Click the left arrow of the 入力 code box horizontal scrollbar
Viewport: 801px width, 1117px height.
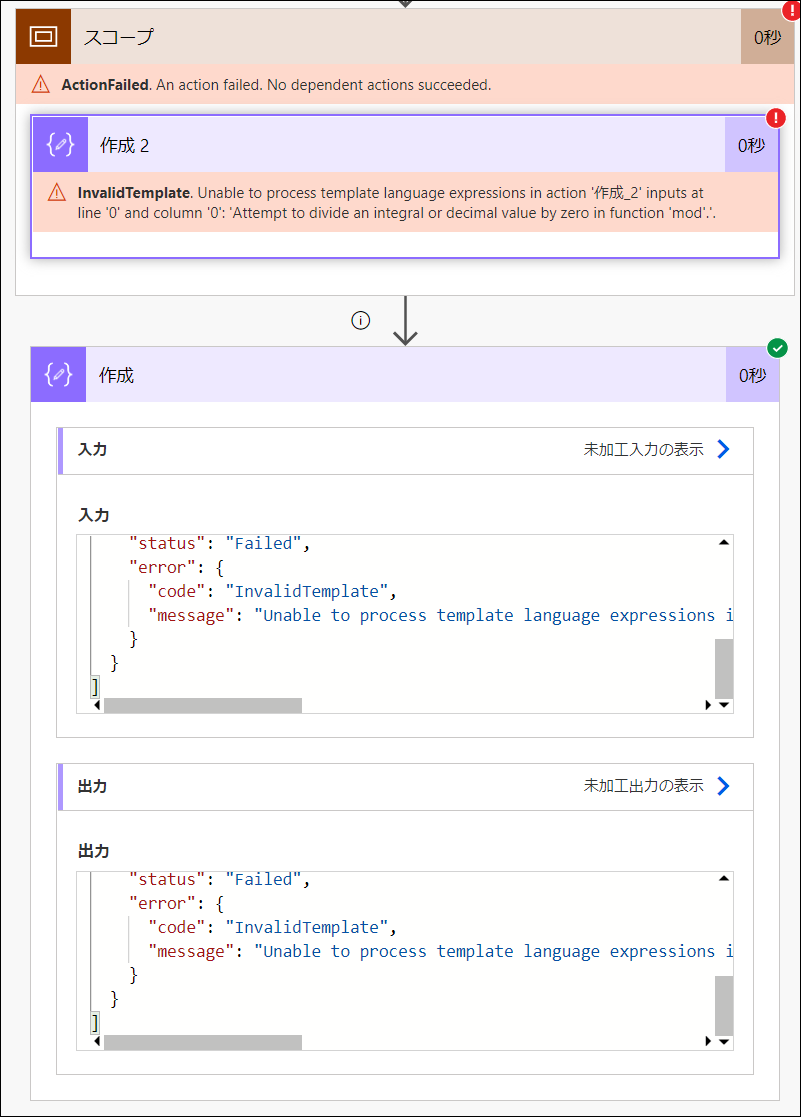tap(97, 705)
